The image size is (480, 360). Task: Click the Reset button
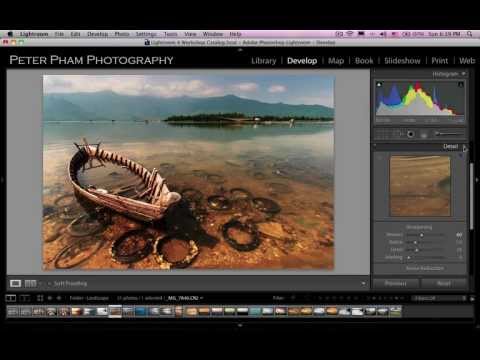444,284
